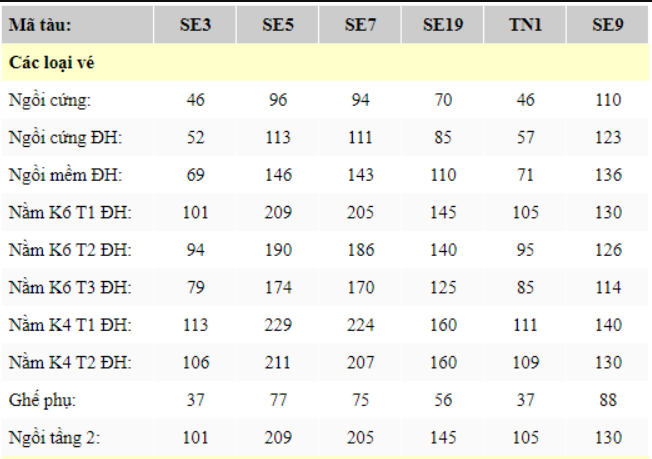The image size is (652, 459).
Task: Click the SE3 column header
Action: click(195, 25)
